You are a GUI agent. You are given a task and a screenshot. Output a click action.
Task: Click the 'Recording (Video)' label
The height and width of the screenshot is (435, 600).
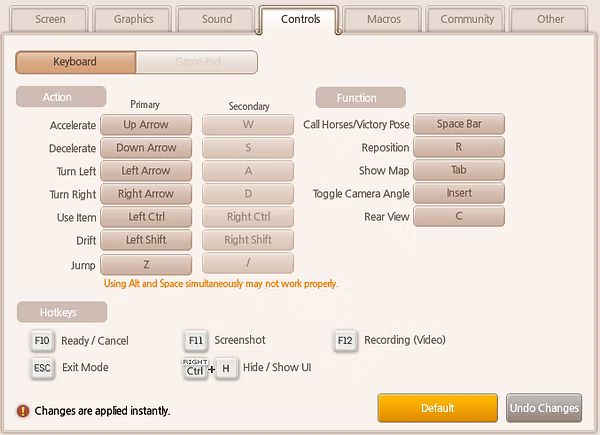tap(405, 340)
